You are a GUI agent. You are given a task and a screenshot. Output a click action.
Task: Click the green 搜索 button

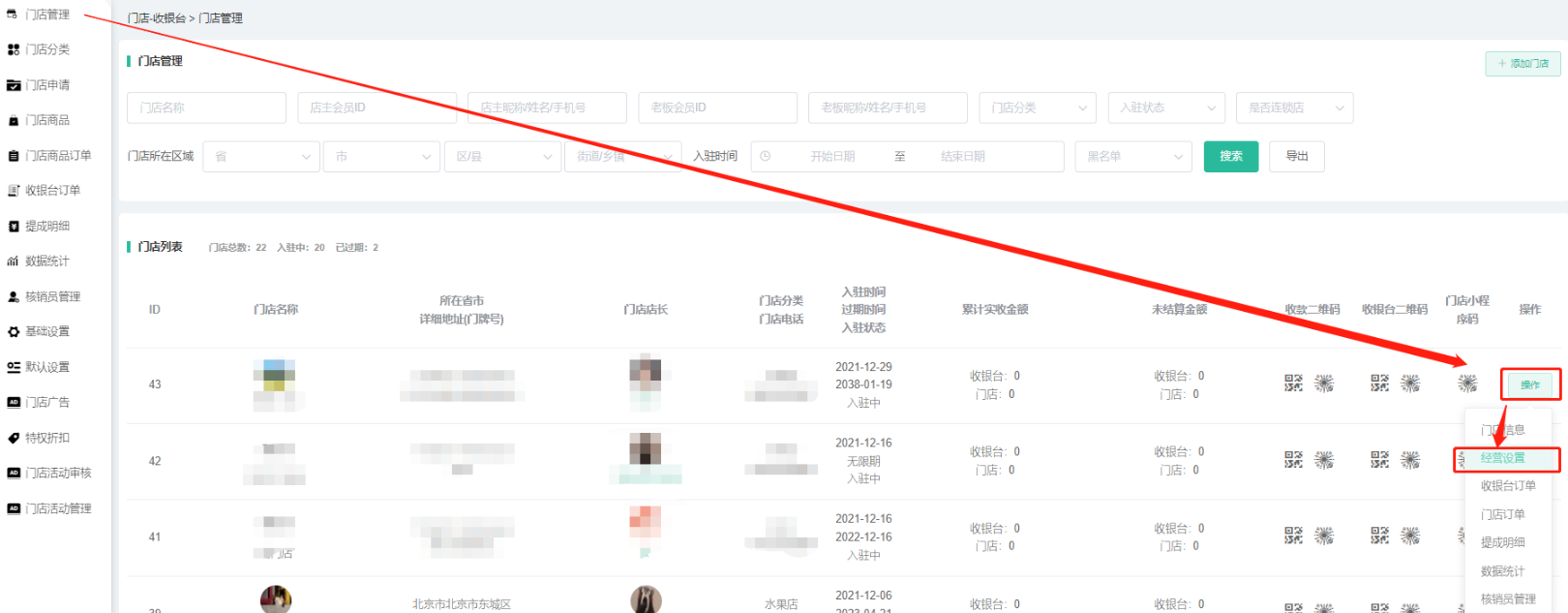[1230, 157]
